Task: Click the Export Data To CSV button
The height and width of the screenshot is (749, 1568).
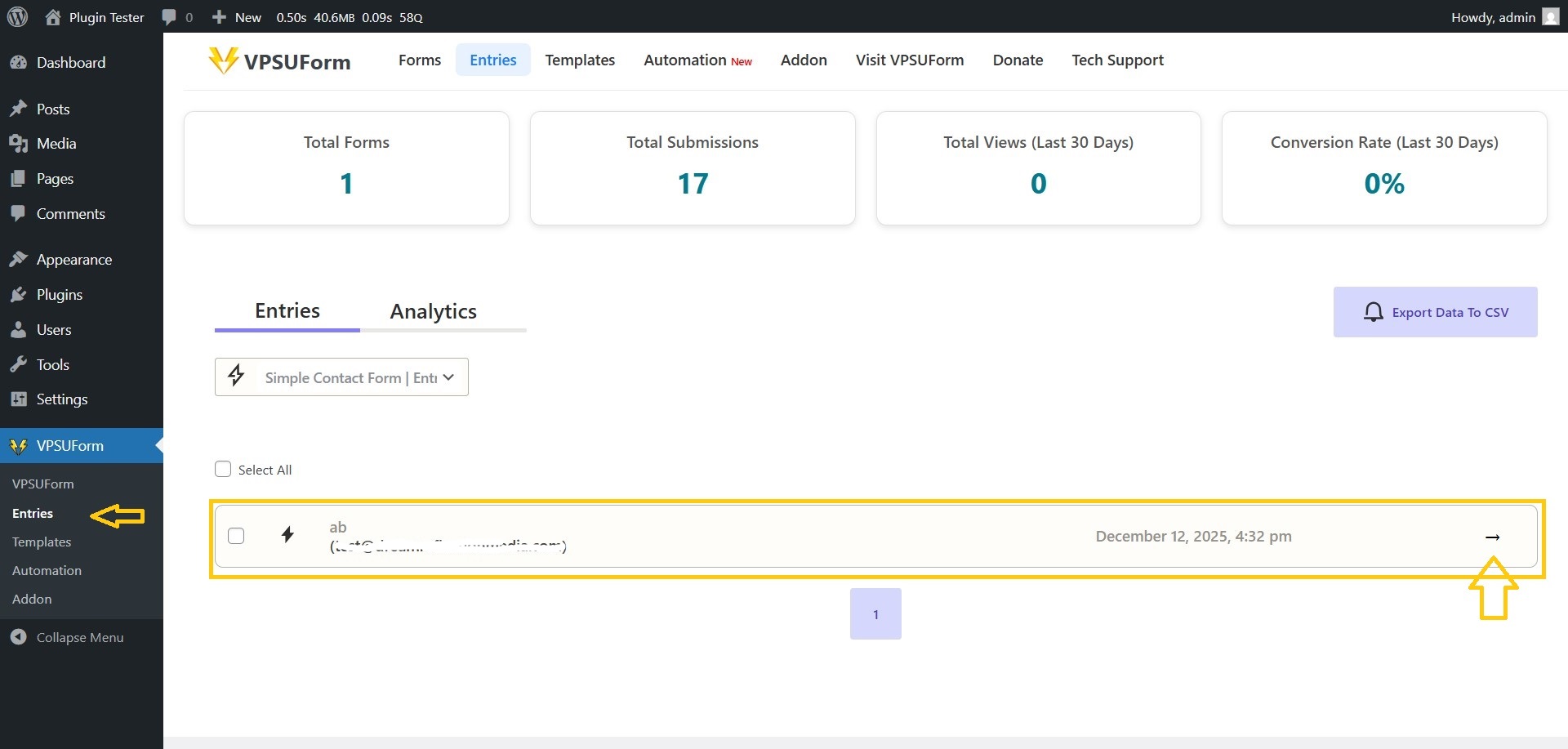Action: [1435, 312]
